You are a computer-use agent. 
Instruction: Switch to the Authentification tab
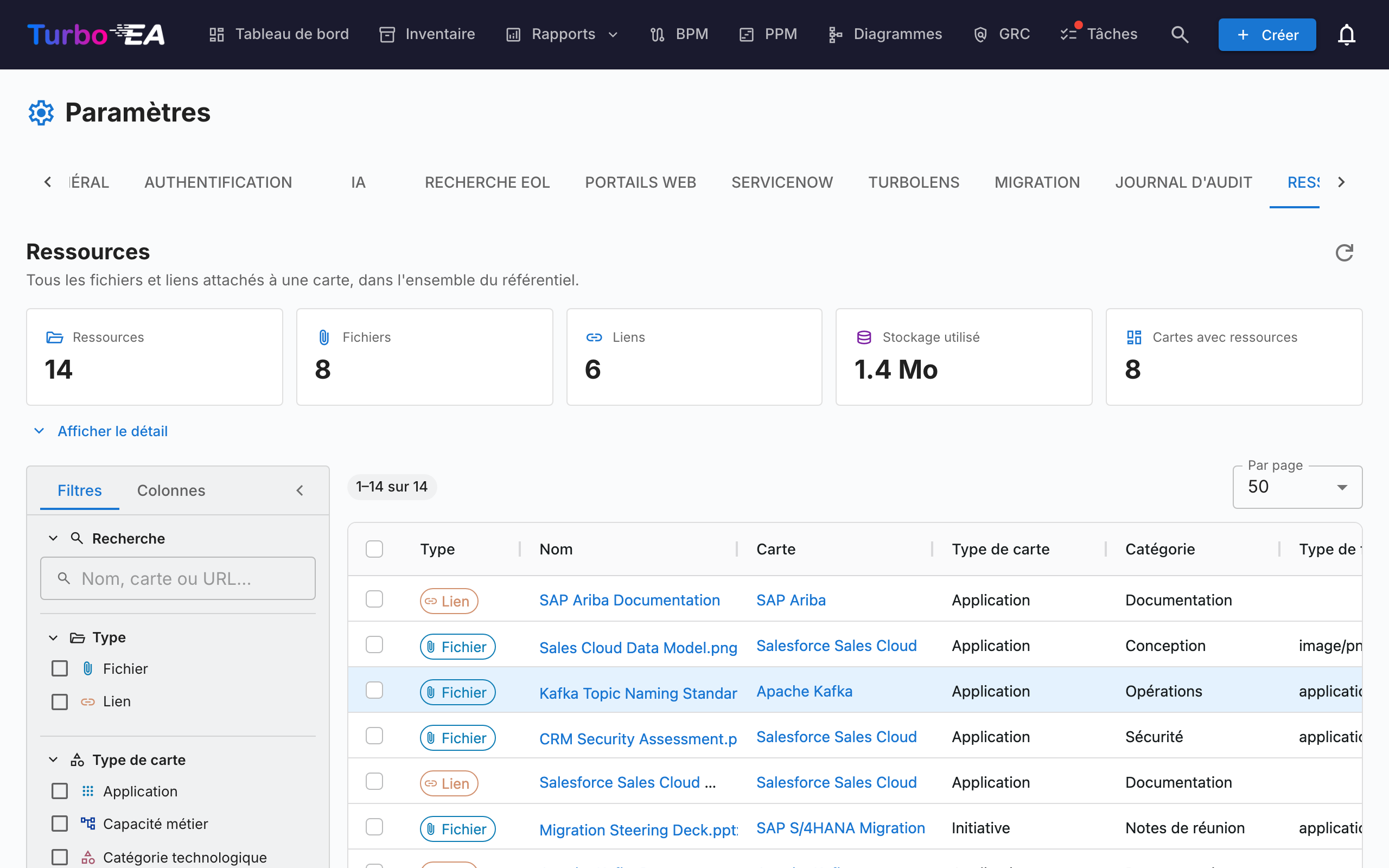click(x=218, y=183)
